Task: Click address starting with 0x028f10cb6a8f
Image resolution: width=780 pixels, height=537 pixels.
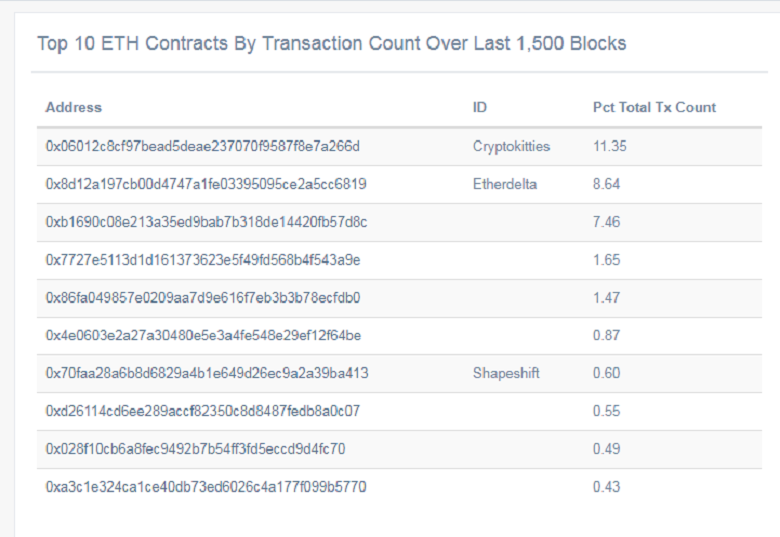Action: [x=195, y=448]
